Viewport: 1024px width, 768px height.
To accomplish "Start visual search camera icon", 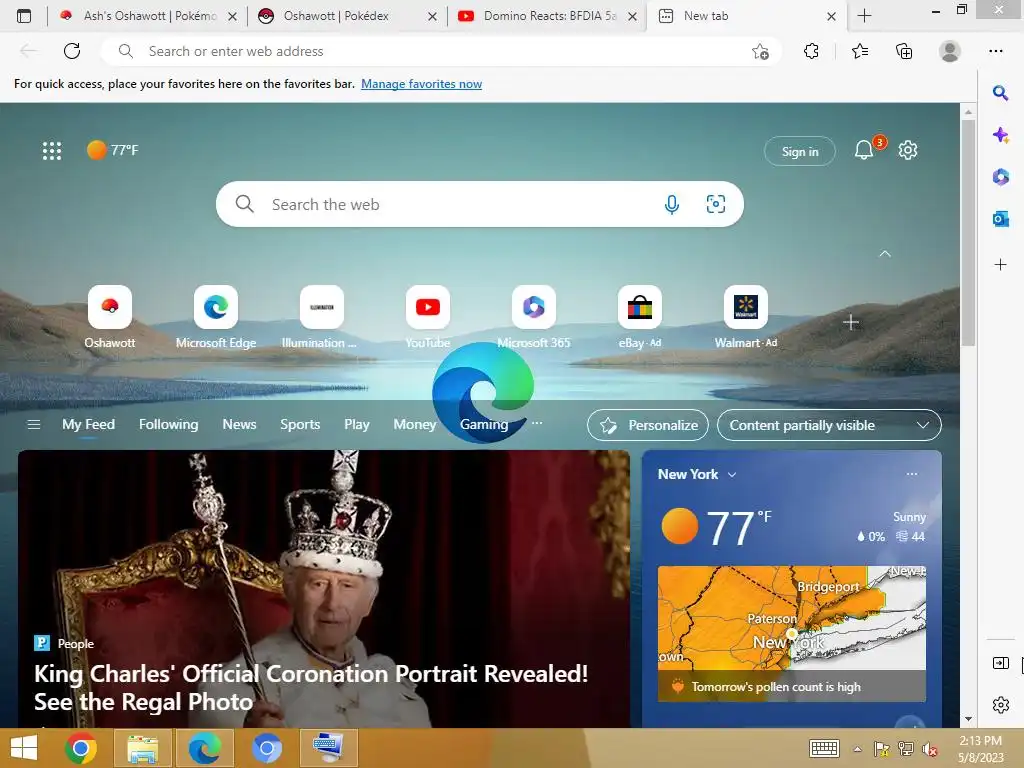I will click(716, 204).
